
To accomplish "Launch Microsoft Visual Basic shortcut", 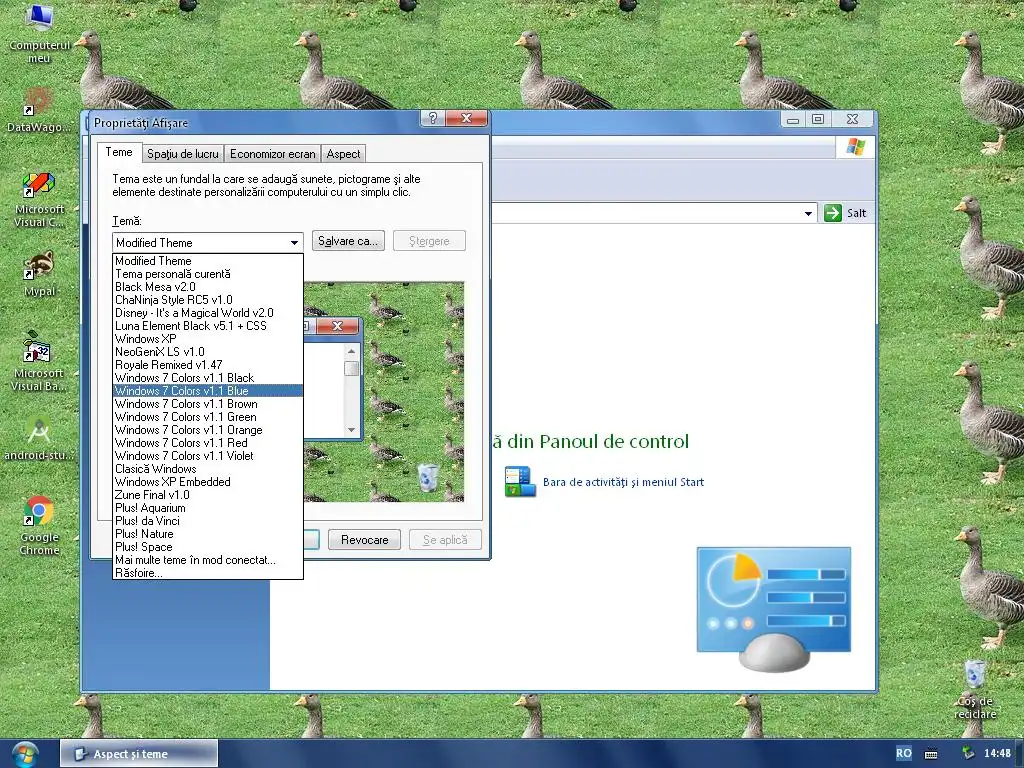I will (39, 362).
